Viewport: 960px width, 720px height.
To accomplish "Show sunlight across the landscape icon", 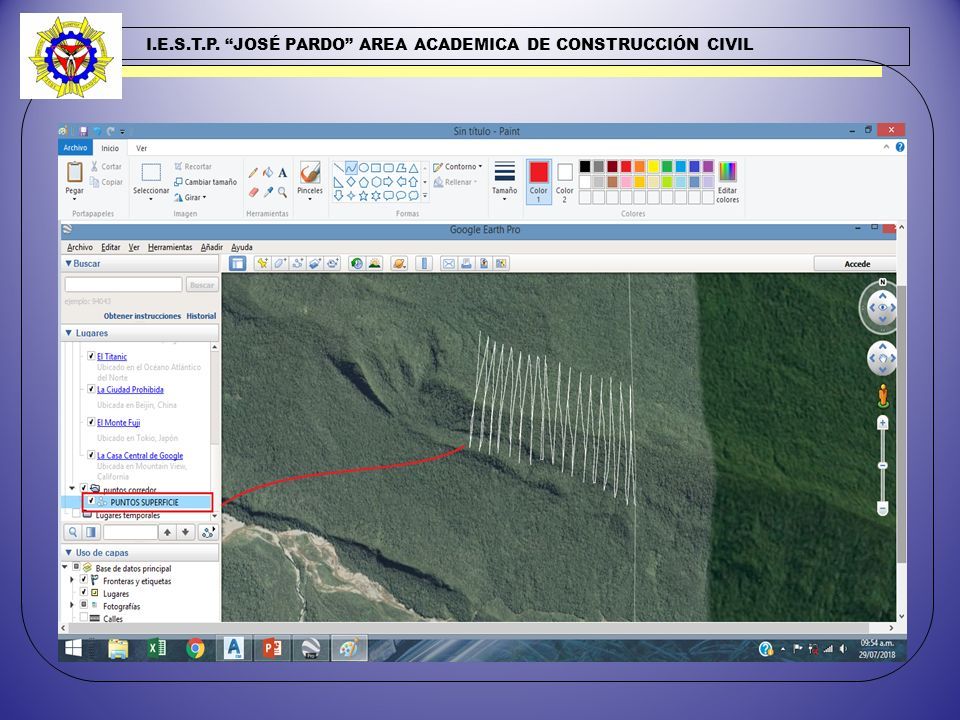I will 374,263.
